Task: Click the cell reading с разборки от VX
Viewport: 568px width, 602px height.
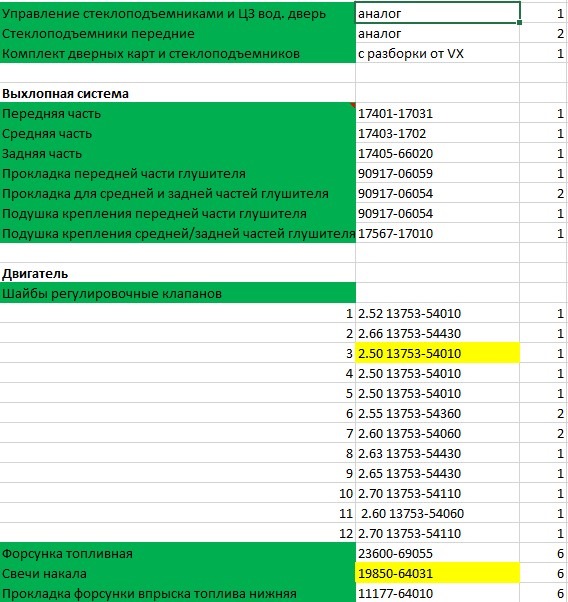Action: pyautogui.click(x=437, y=53)
